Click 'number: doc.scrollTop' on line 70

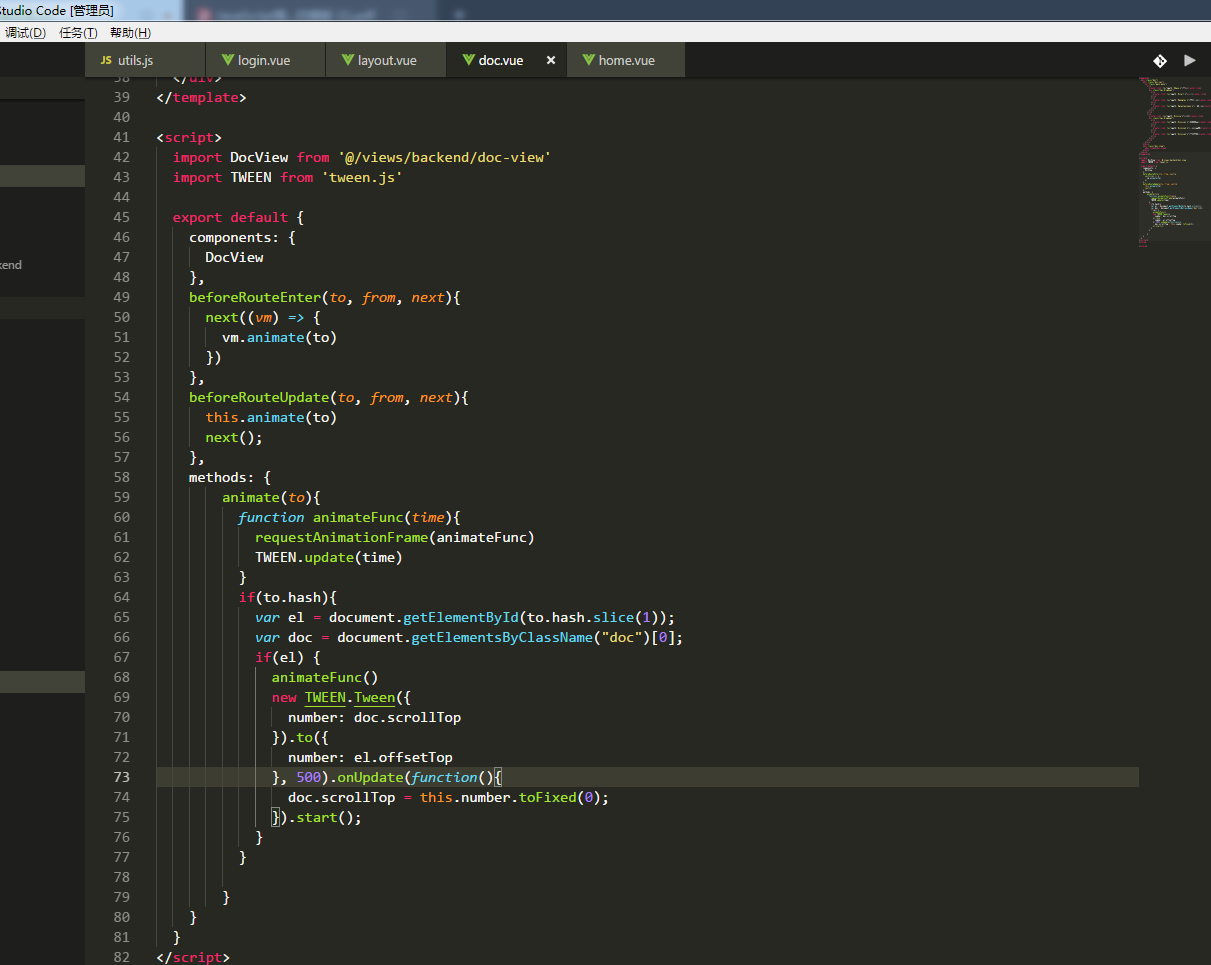374,717
